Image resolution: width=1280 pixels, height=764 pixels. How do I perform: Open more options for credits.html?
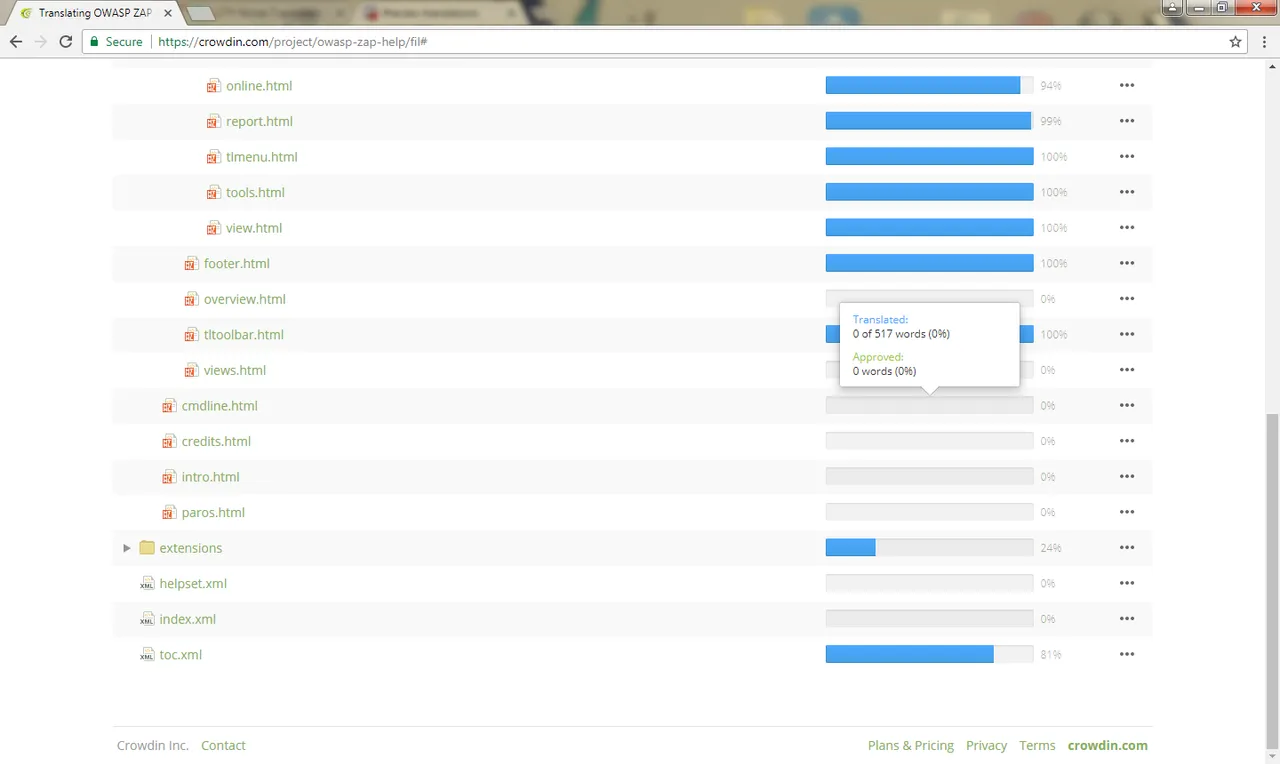click(1127, 441)
